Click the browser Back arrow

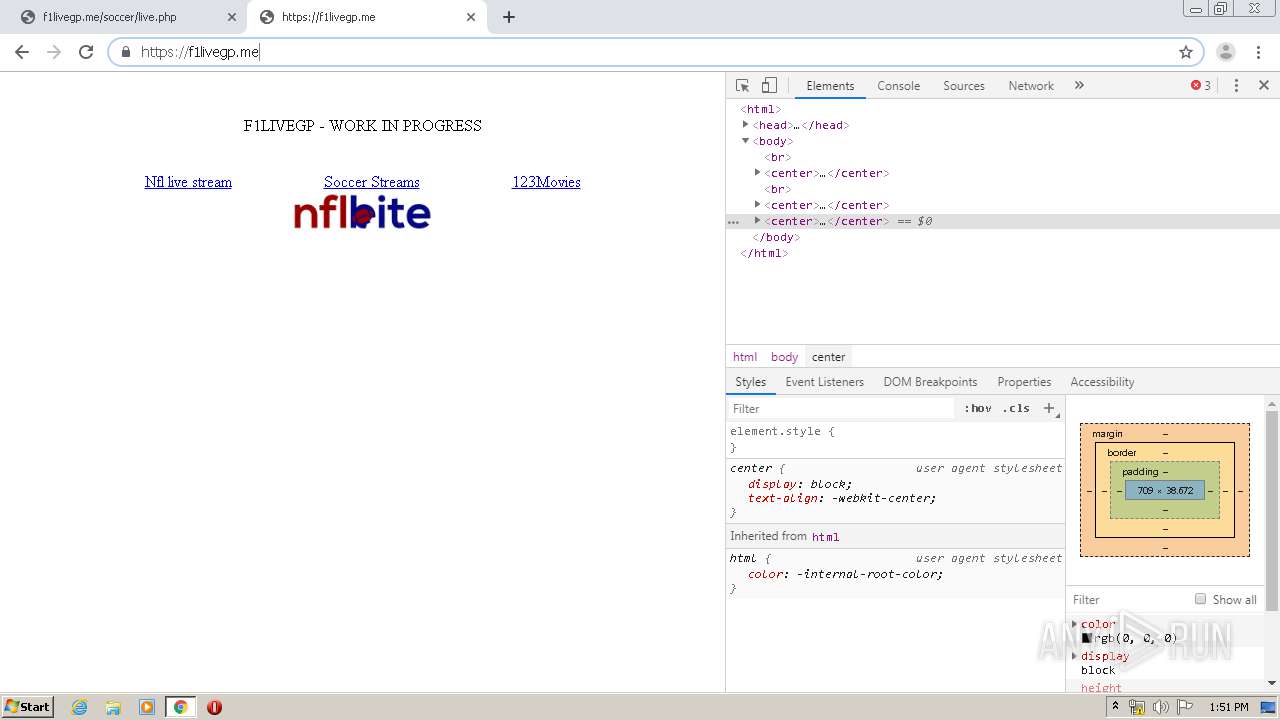tap(22, 52)
